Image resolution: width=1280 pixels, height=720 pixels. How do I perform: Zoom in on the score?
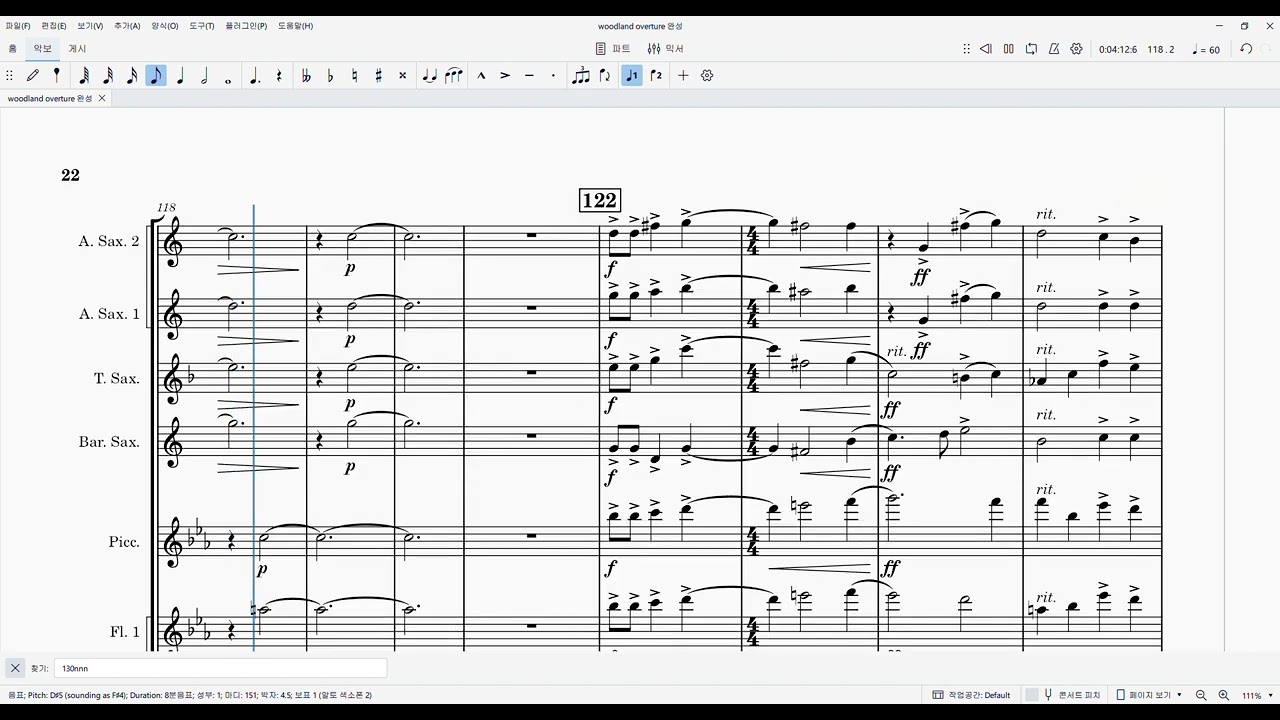point(1223,695)
